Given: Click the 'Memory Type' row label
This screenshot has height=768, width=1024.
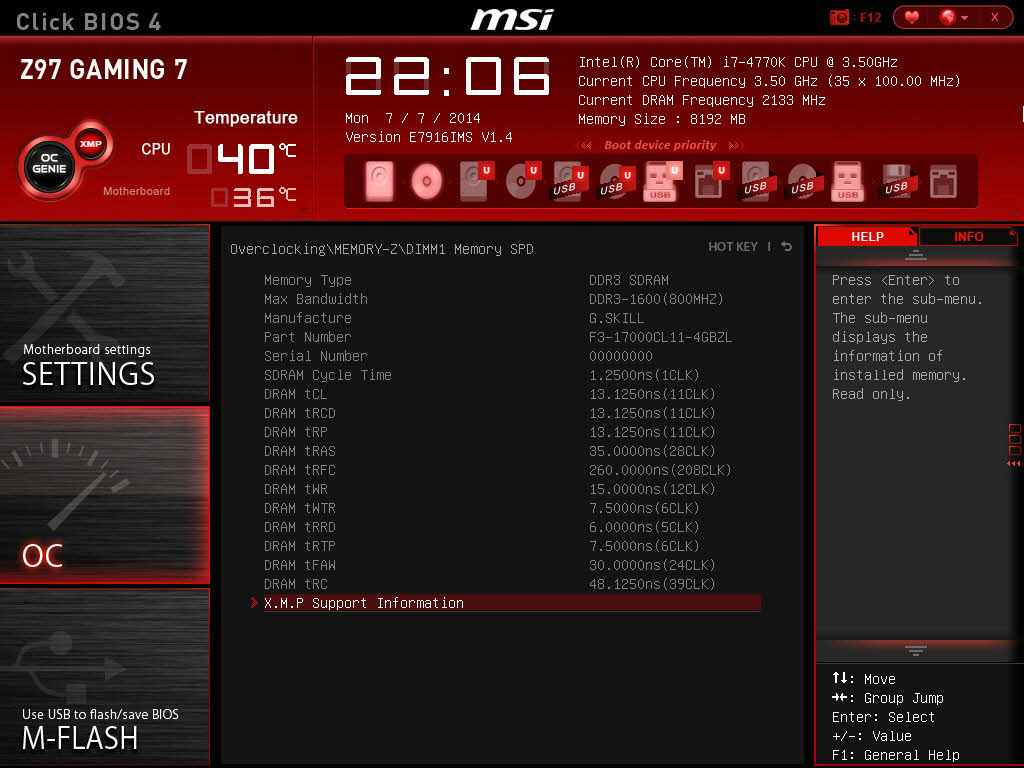Looking at the screenshot, I should pyautogui.click(x=308, y=280).
